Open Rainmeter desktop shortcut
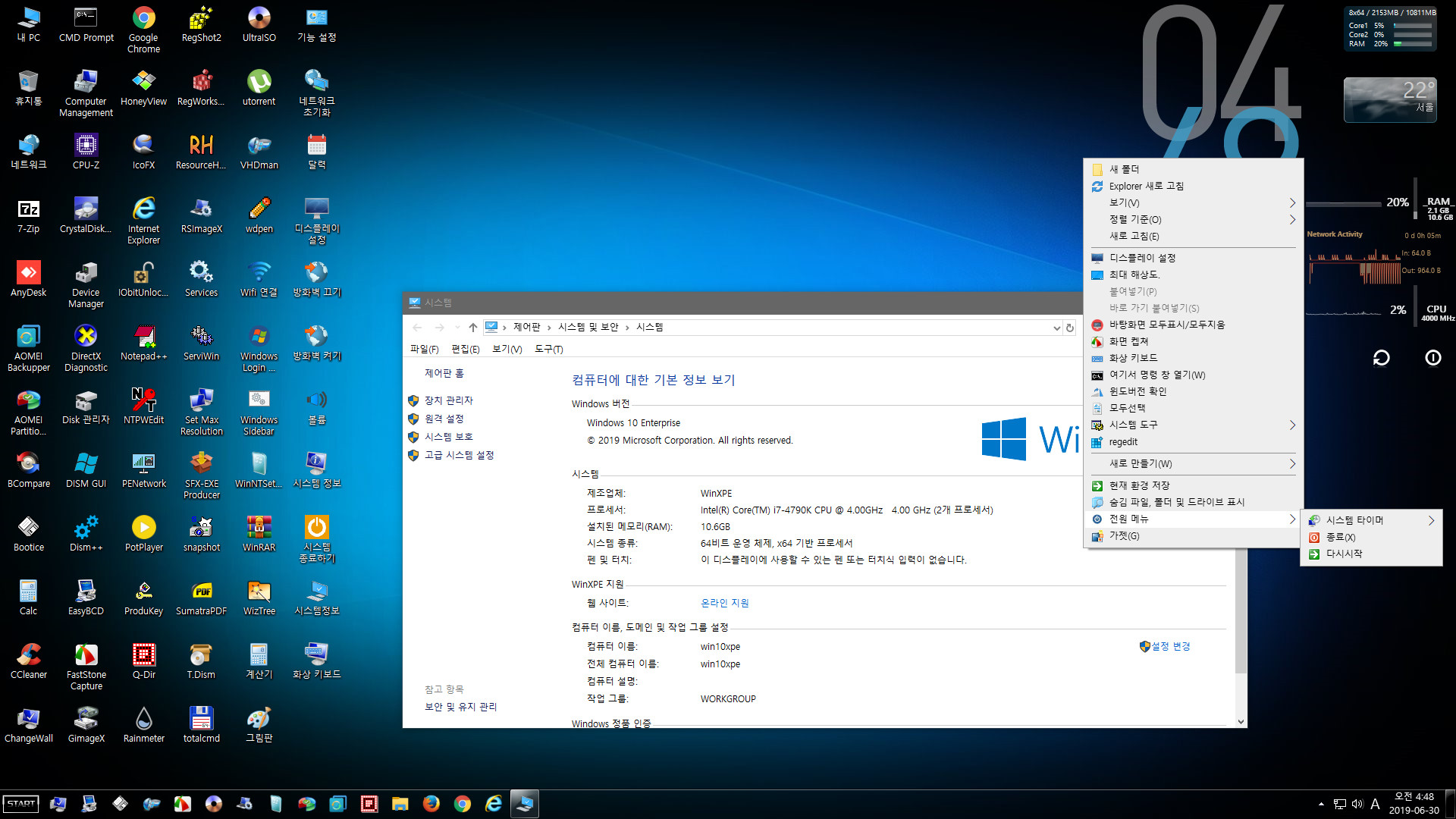 click(x=143, y=725)
